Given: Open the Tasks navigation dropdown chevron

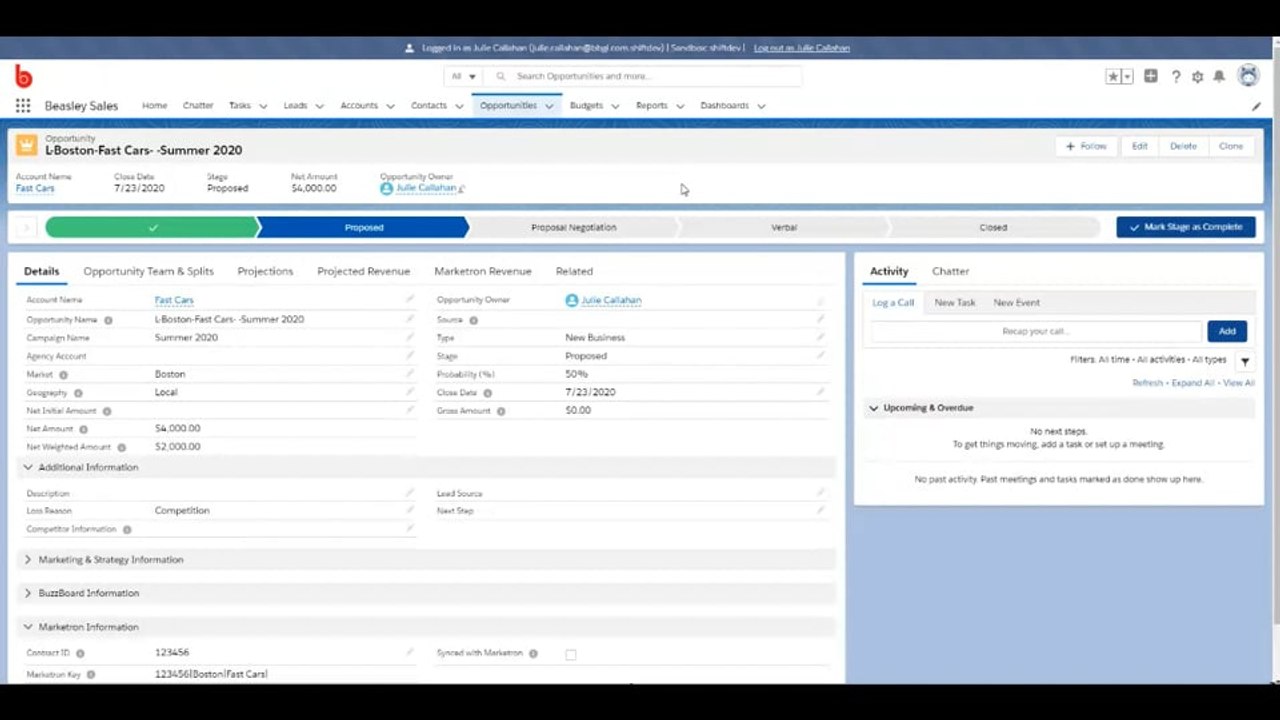Looking at the screenshot, I should click(263, 106).
